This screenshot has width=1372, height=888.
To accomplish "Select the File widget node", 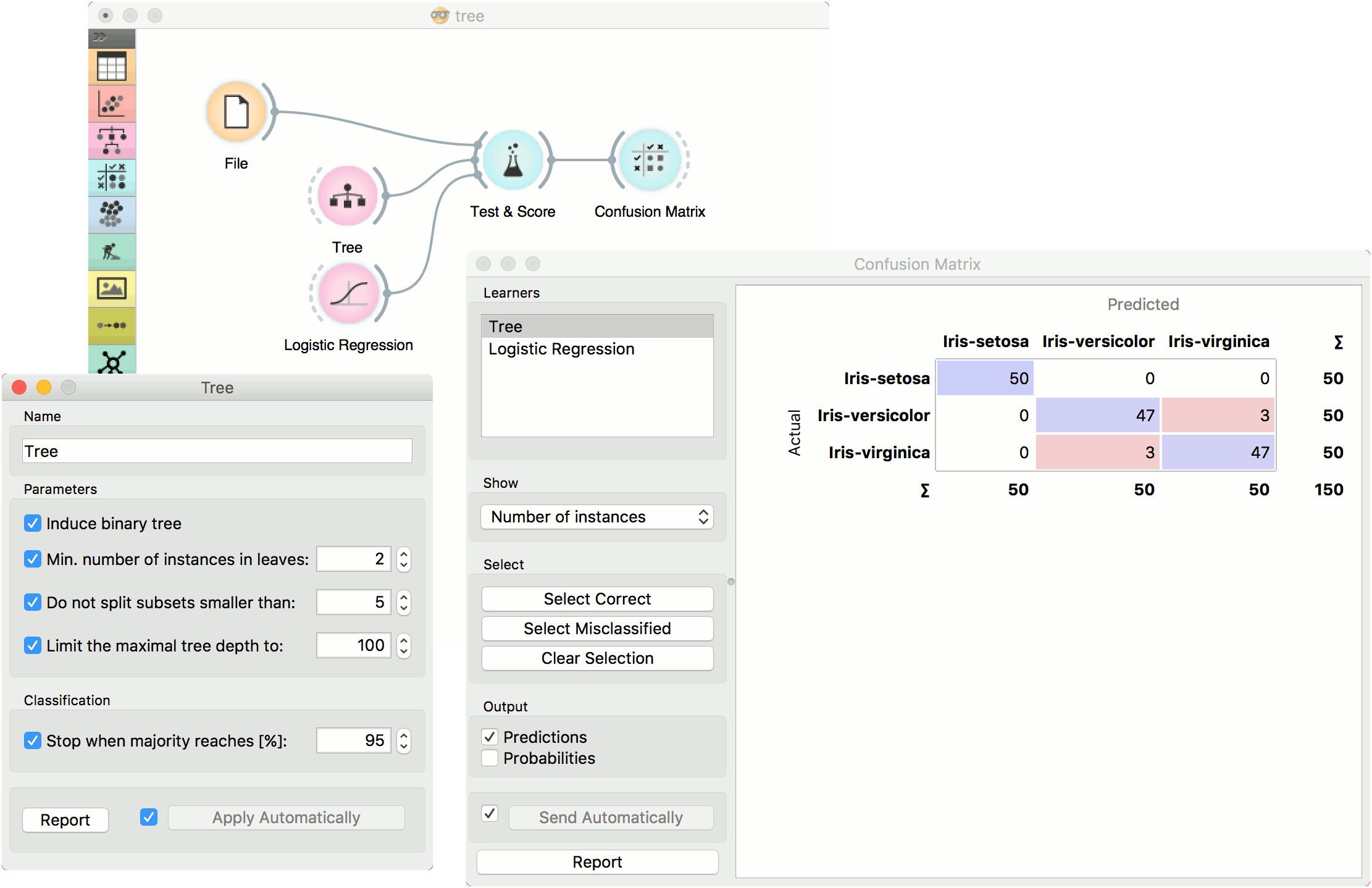I will 236,112.
